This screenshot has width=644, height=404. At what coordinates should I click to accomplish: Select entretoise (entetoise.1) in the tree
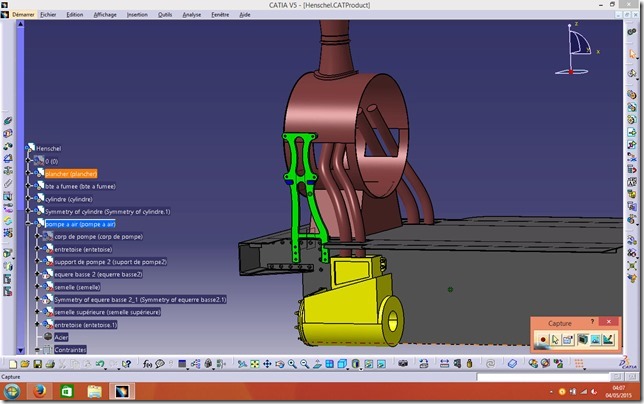[x=85, y=325]
